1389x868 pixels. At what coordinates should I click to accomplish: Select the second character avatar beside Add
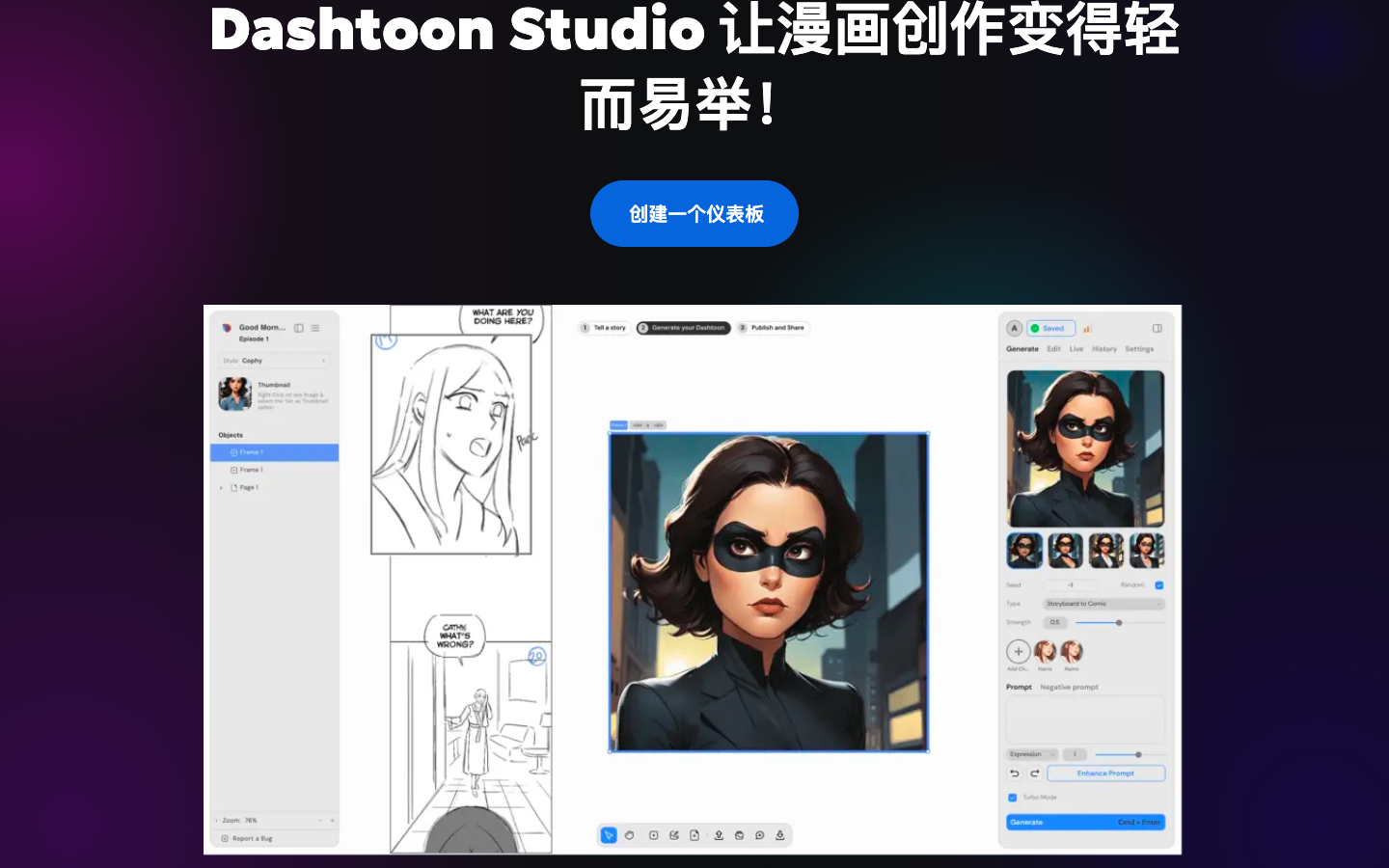tap(1072, 651)
